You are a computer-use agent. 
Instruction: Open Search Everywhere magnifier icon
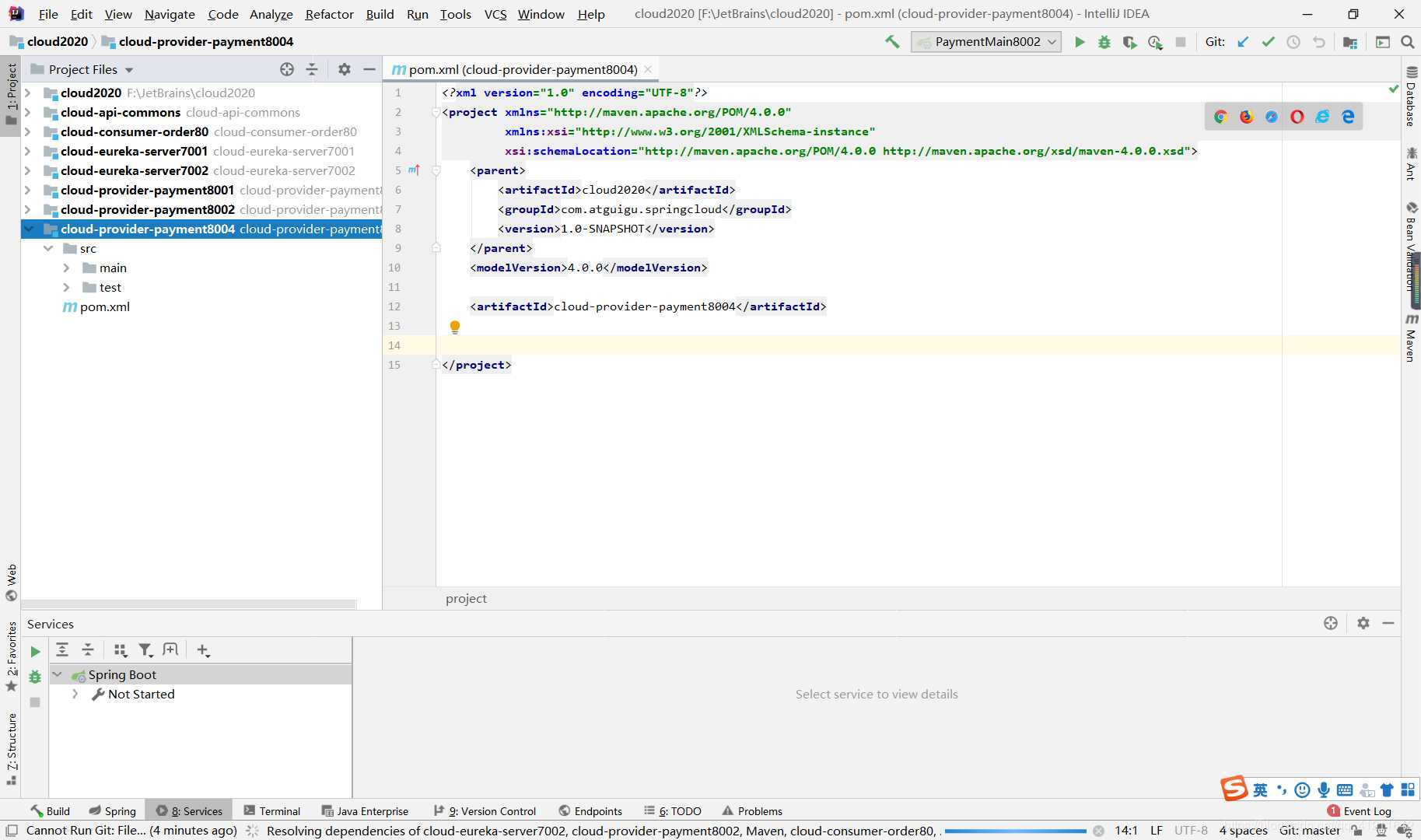pyautogui.click(x=1408, y=42)
